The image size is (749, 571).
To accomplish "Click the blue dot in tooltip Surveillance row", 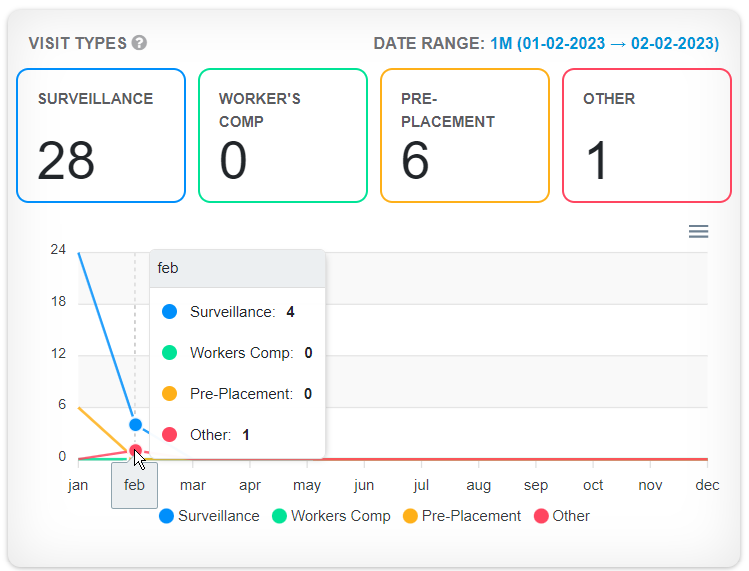I will pyautogui.click(x=169, y=312).
